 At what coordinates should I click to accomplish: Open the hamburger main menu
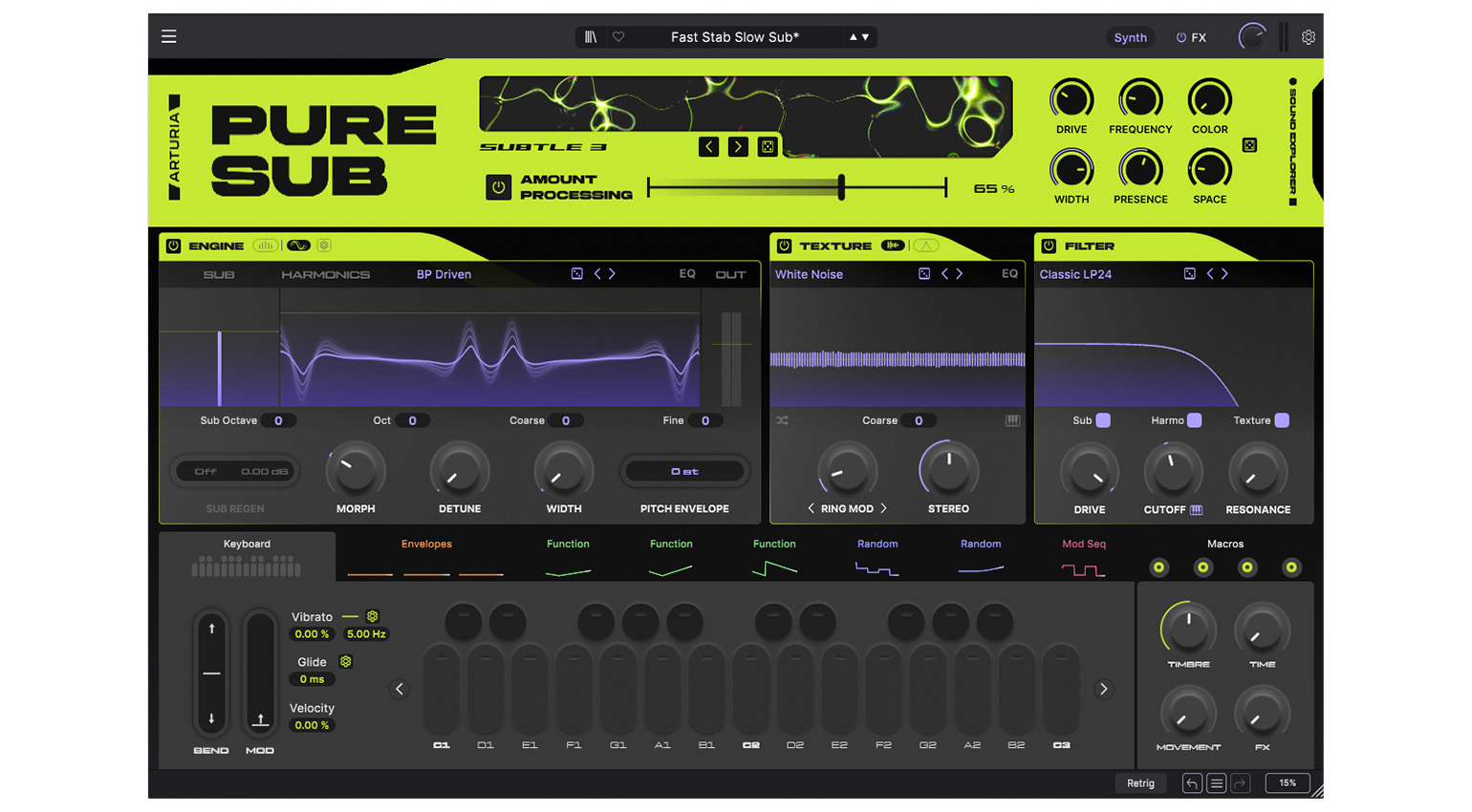click(x=168, y=36)
